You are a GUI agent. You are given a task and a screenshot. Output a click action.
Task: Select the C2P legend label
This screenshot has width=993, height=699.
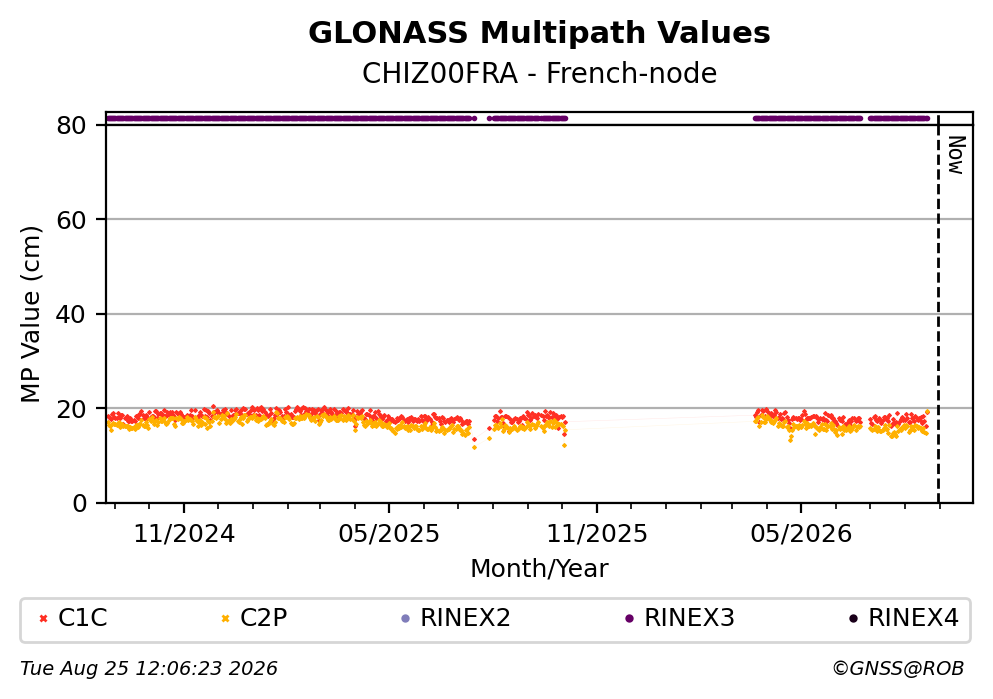(x=263, y=618)
